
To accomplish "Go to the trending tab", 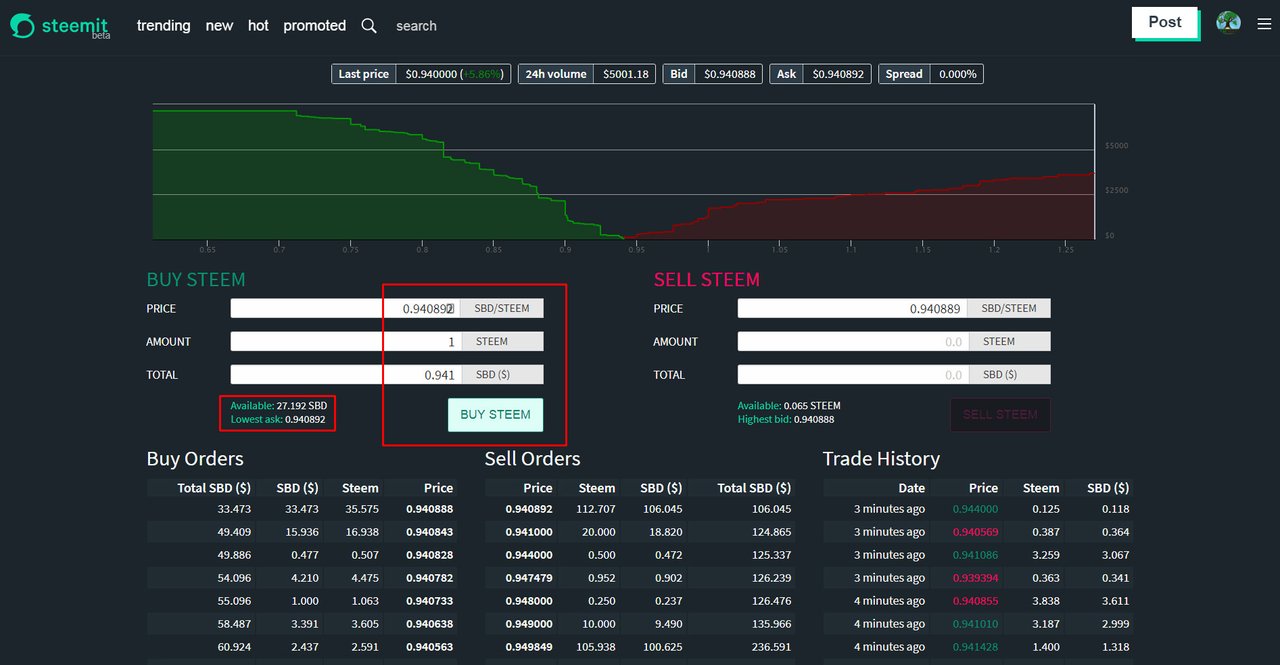I will 163,26.
